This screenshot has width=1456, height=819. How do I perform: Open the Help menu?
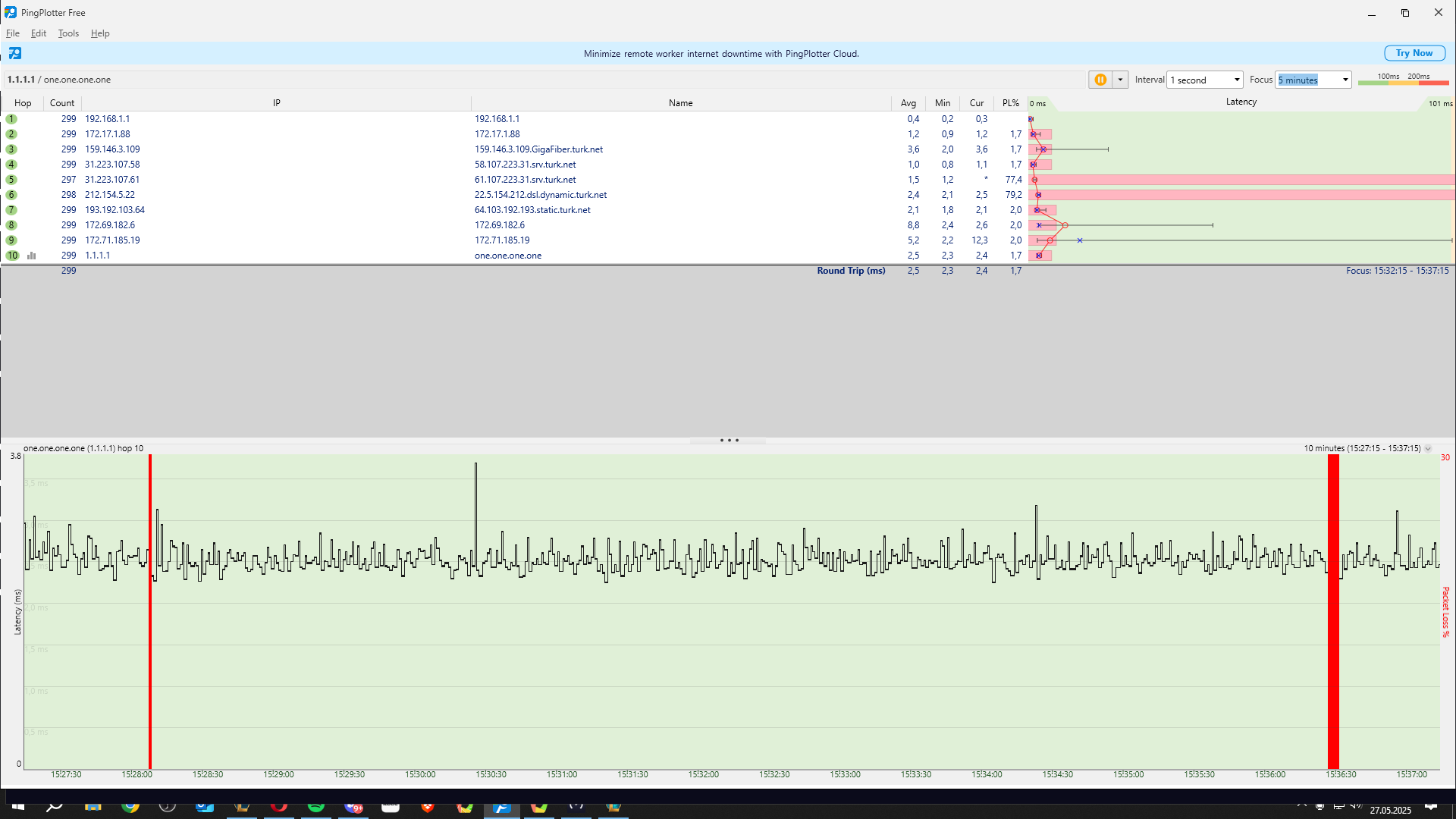[100, 33]
